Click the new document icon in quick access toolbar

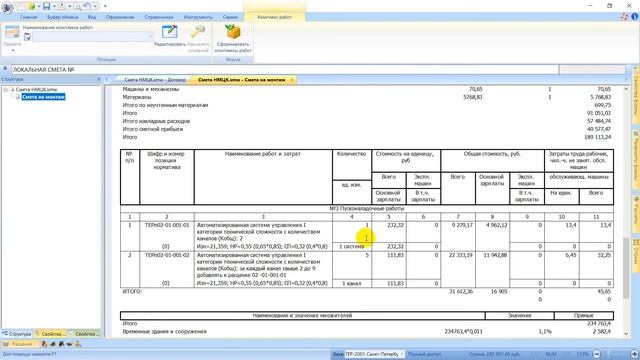pos(21,6)
